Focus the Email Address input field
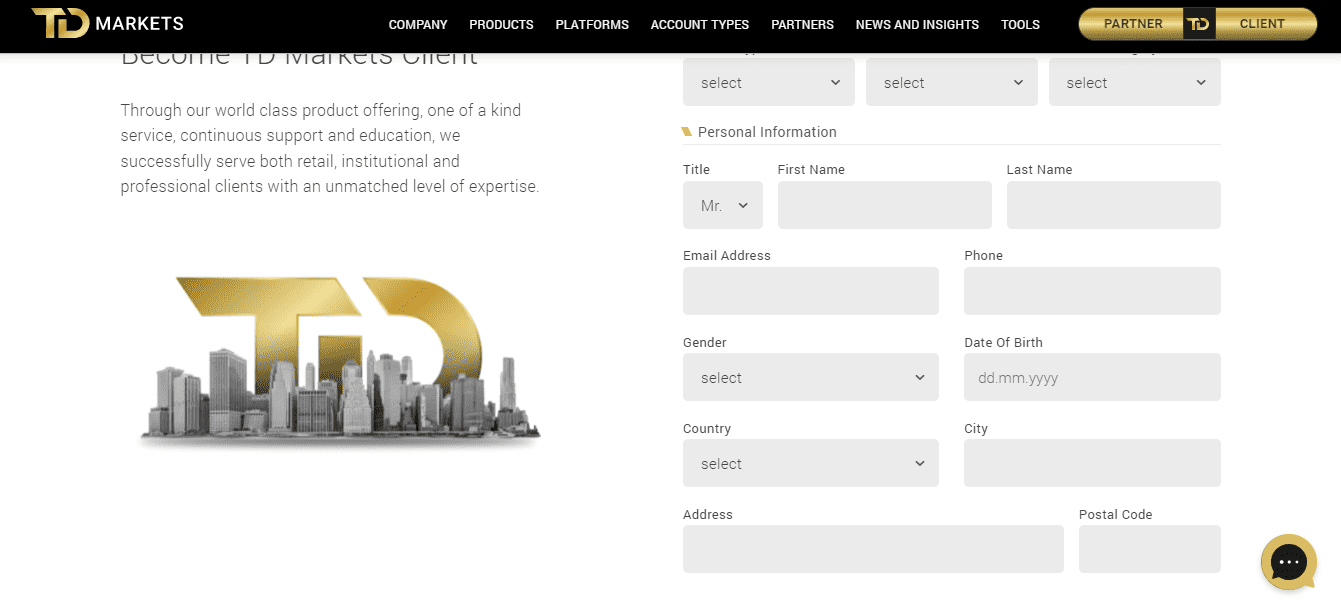The image size is (1341, 601). click(811, 291)
